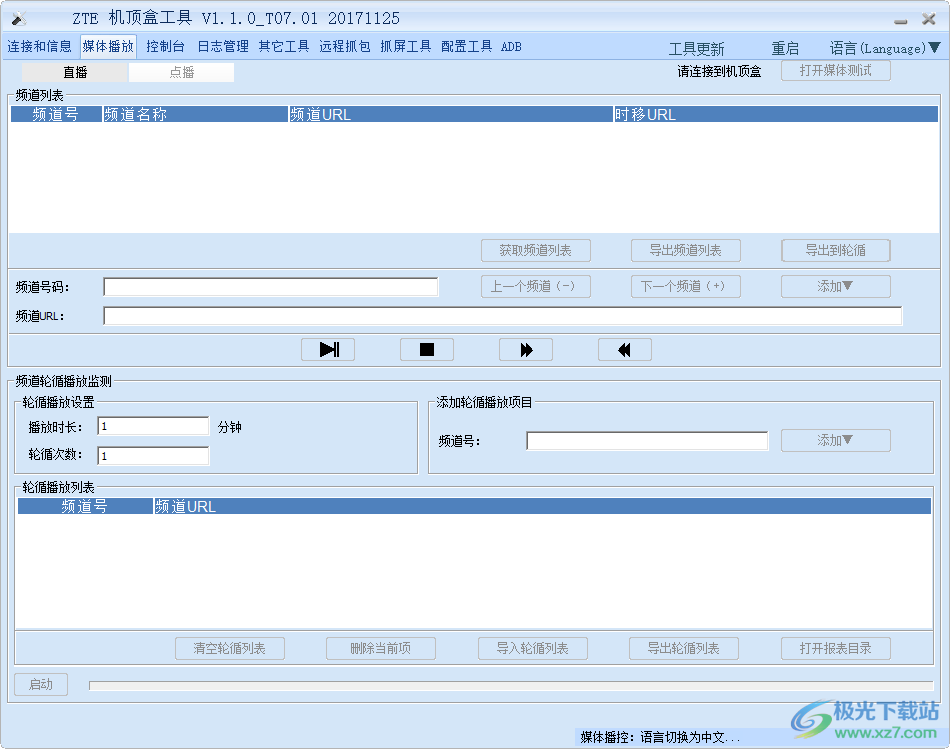The width and height of the screenshot is (950, 749).
Task: Click the 播放时长 minutes field
Action: pos(153,426)
